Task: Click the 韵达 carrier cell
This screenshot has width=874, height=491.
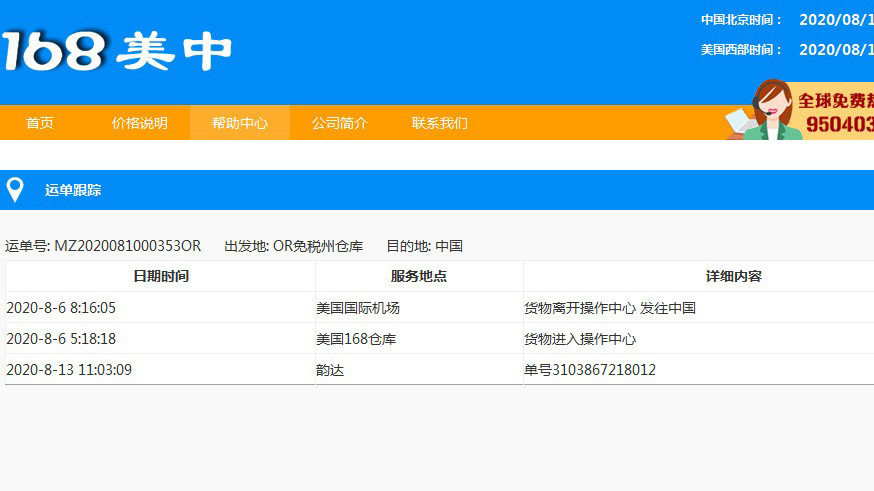Action: tap(330, 370)
